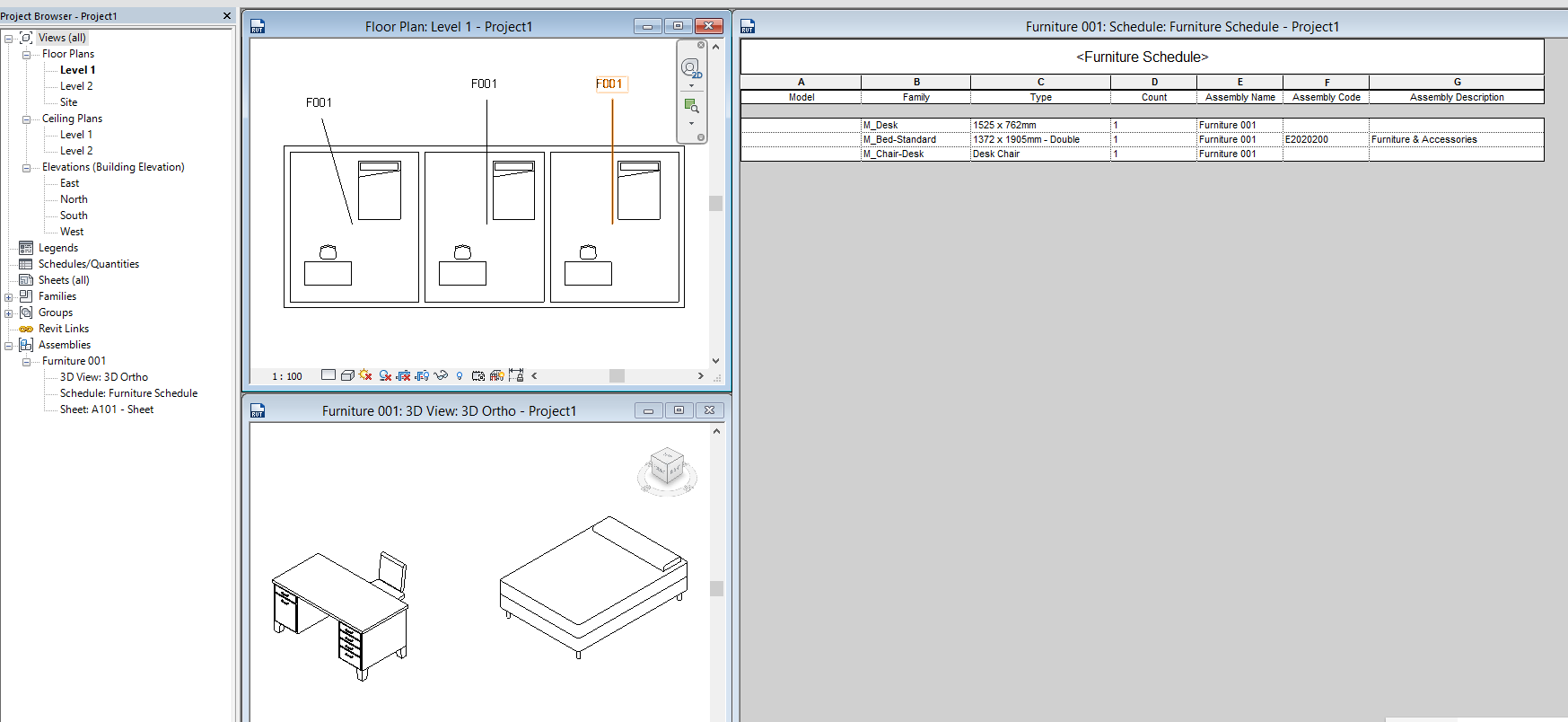This screenshot has height=722, width=1568.
Task: Change the Visual Style in view bar
Action: coord(347,375)
